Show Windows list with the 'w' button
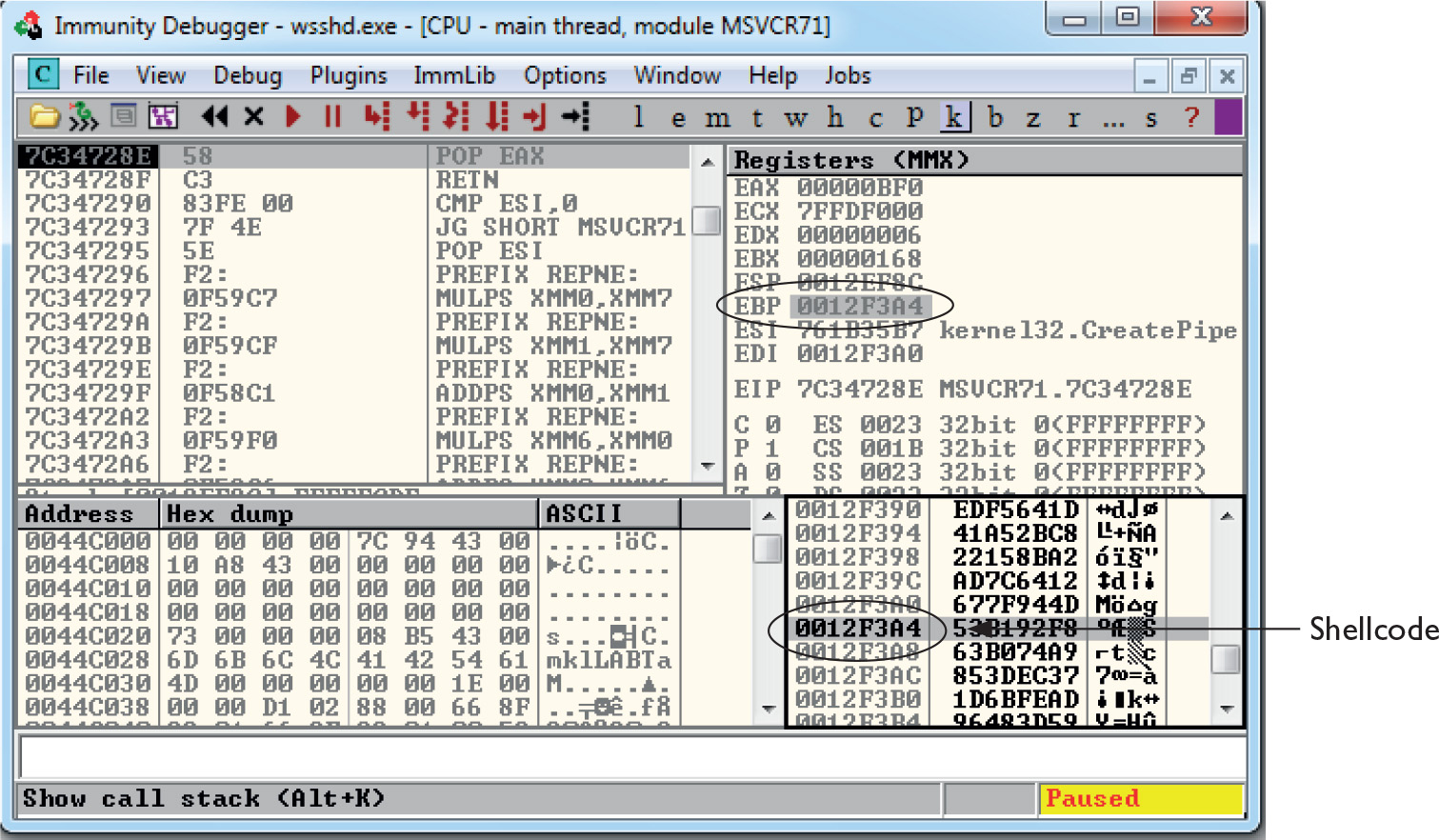This screenshot has width=1439, height=840. 796,118
